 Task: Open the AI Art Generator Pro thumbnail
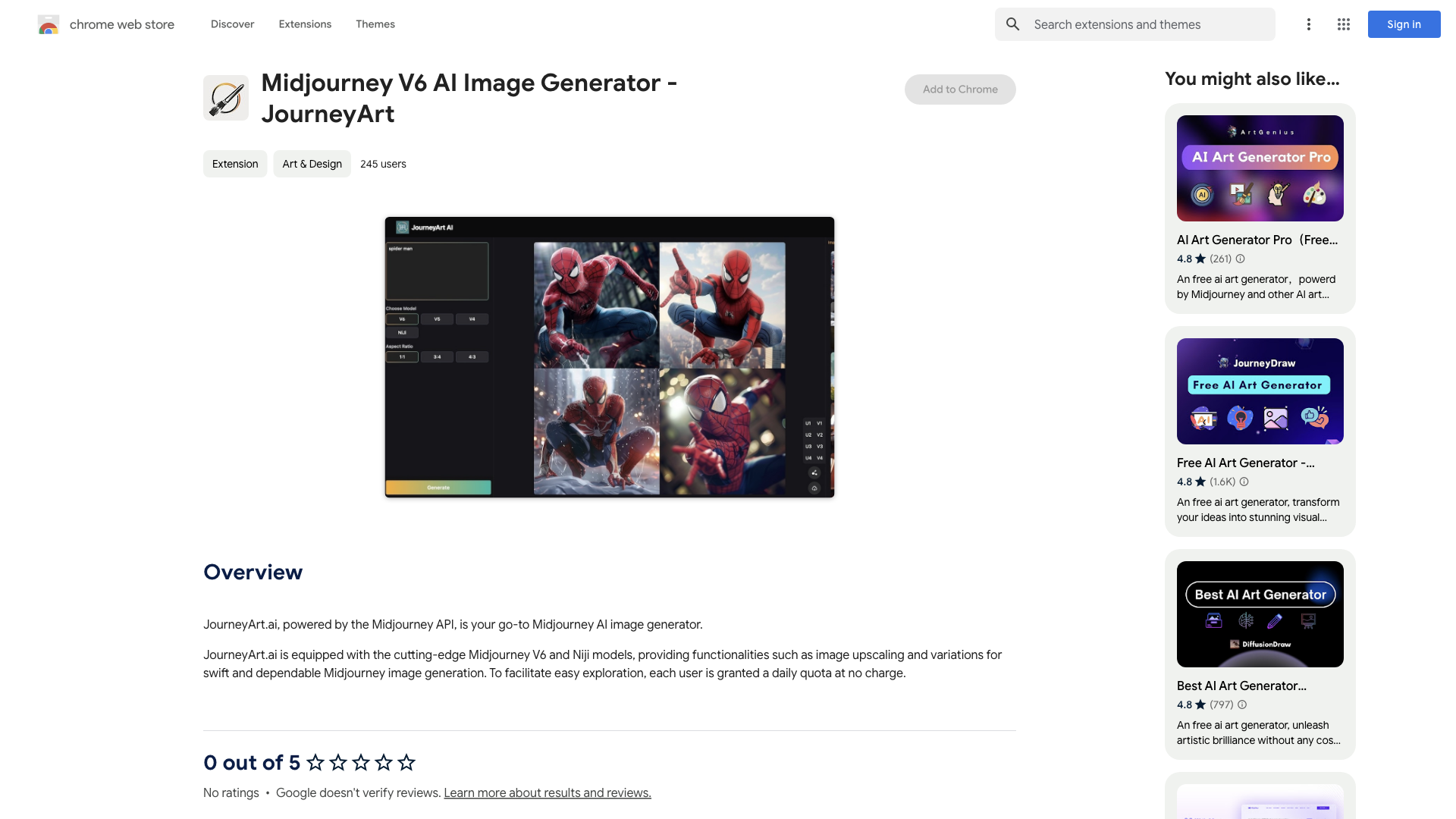click(1260, 168)
